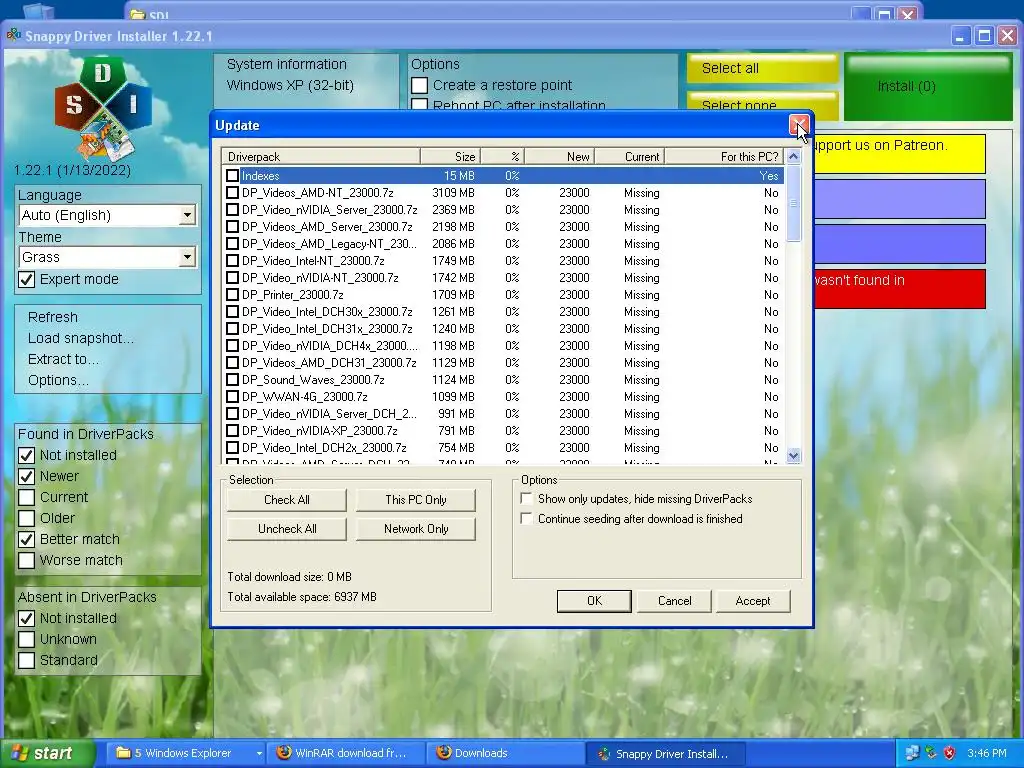
Task: Sort by % column header
Action: coord(502,157)
